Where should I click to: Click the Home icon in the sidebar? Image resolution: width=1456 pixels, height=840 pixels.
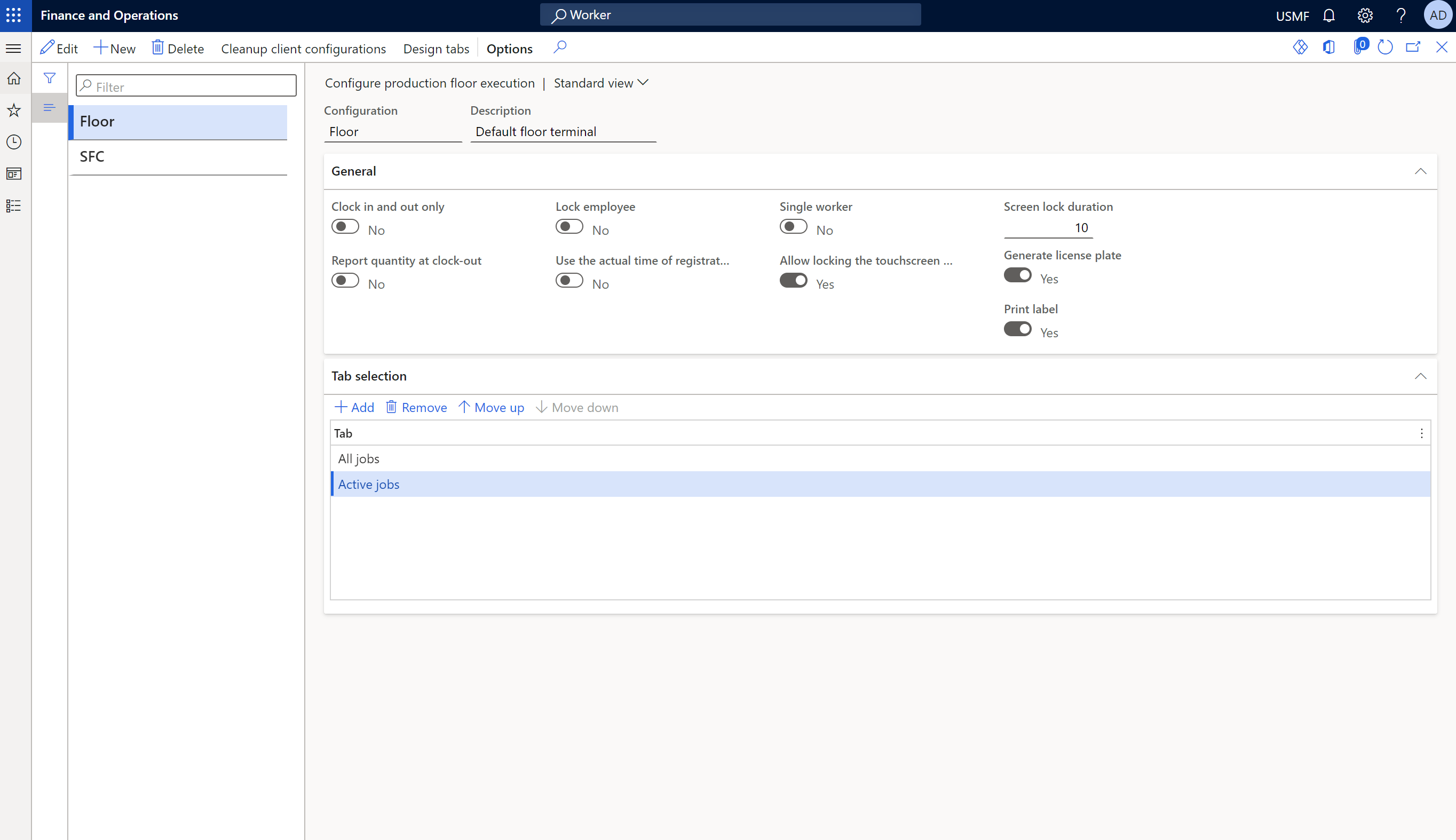(x=14, y=78)
